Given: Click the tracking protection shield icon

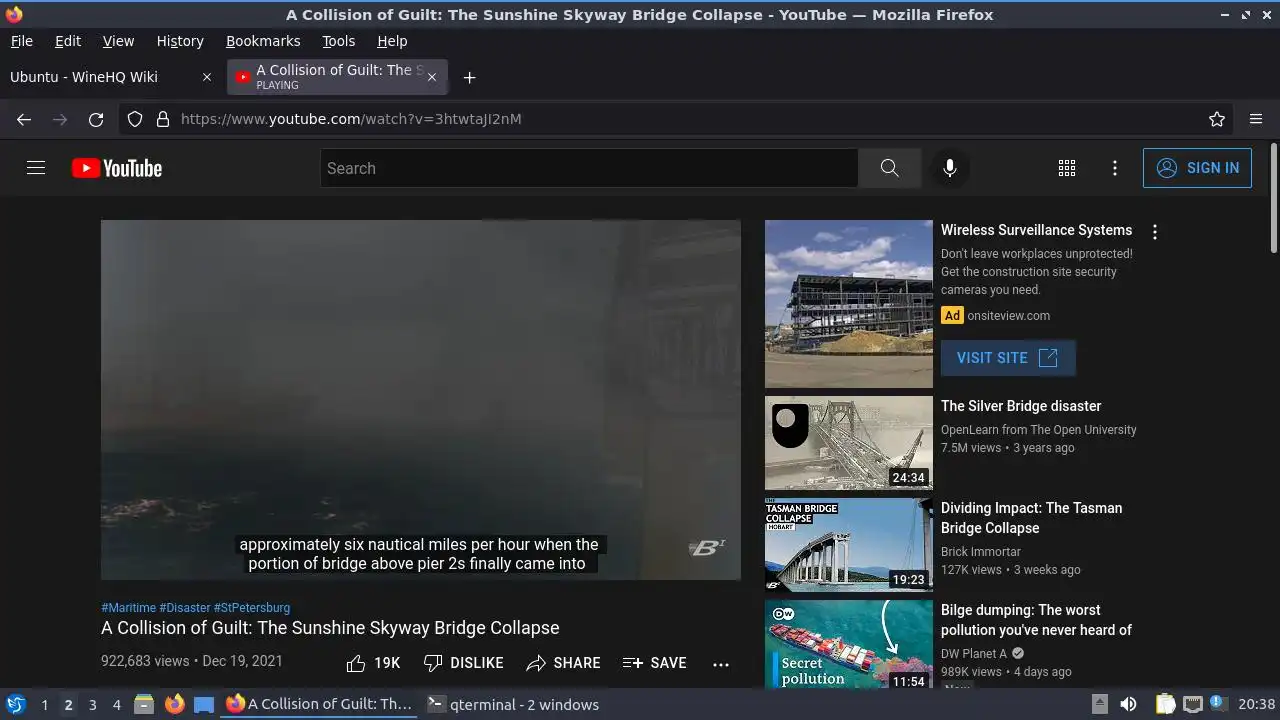Looking at the screenshot, I should point(135,119).
